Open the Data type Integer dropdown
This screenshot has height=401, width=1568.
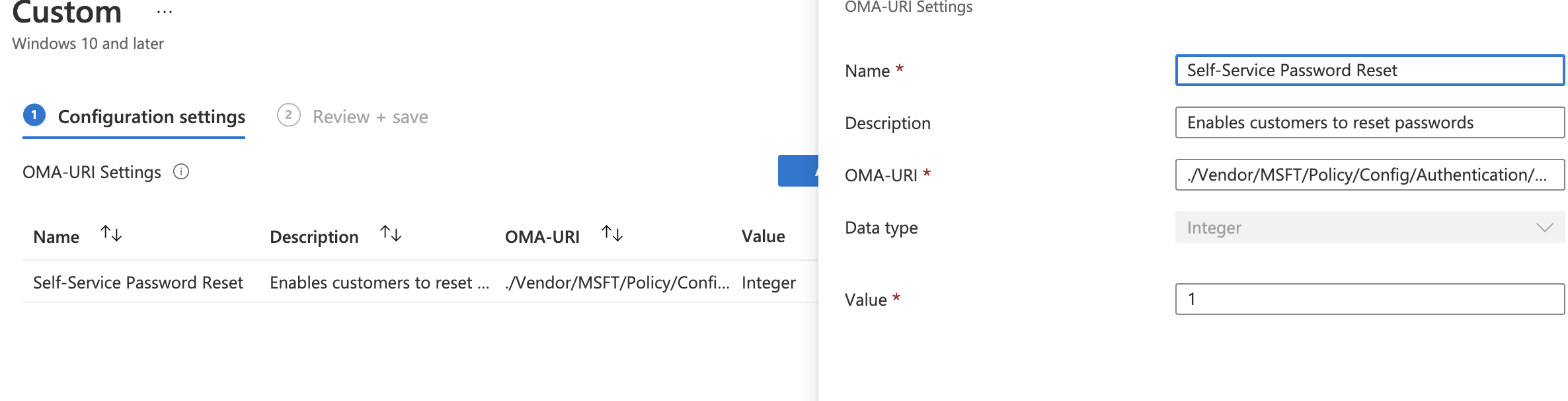click(1355, 228)
